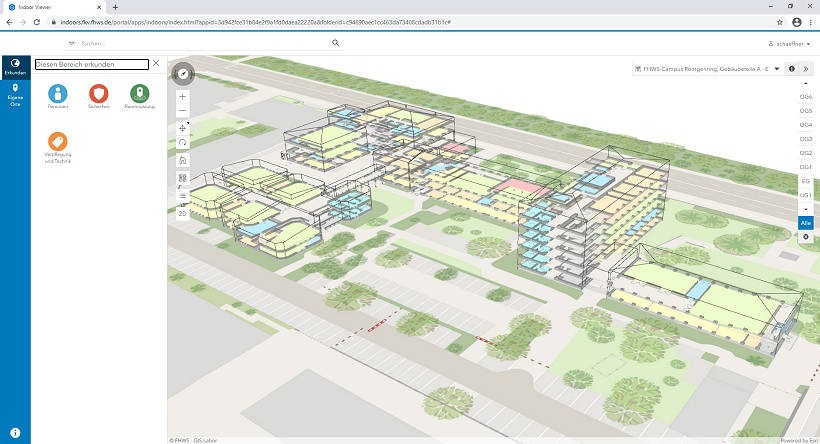This screenshot has width=820, height=444.
Task: Open the Sicherheit category
Action: (98, 94)
